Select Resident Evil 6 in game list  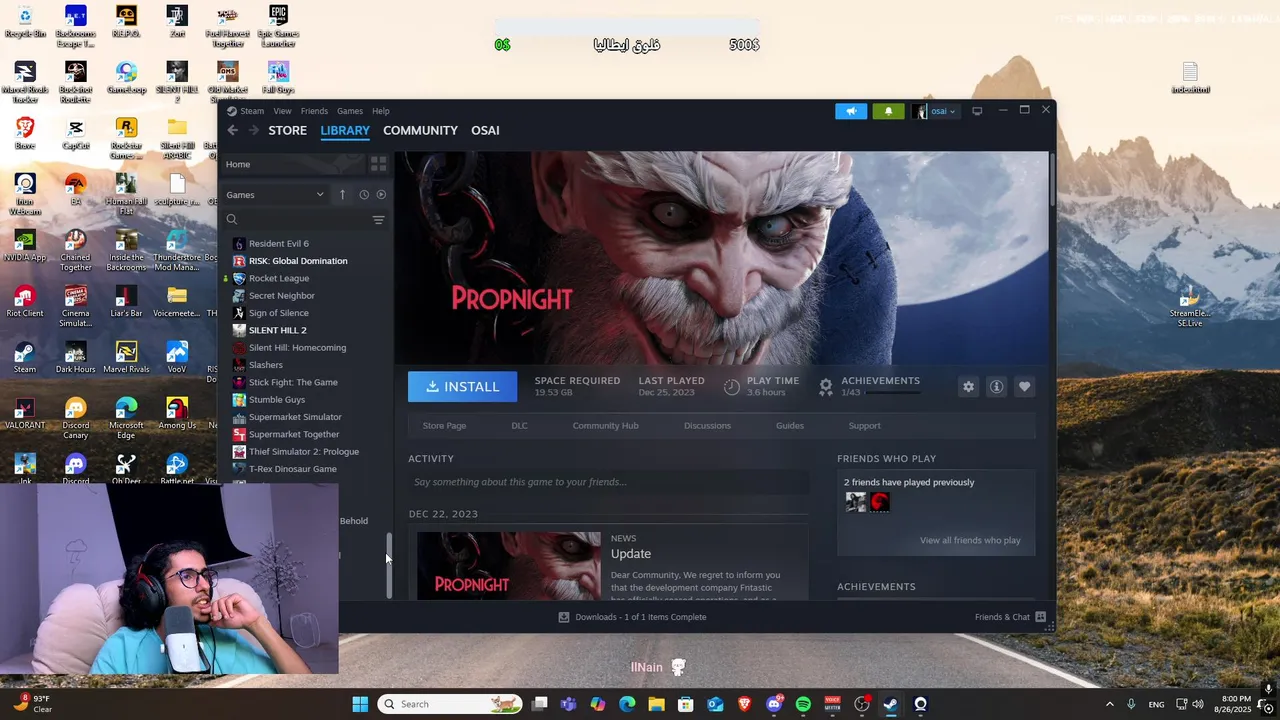point(279,244)
